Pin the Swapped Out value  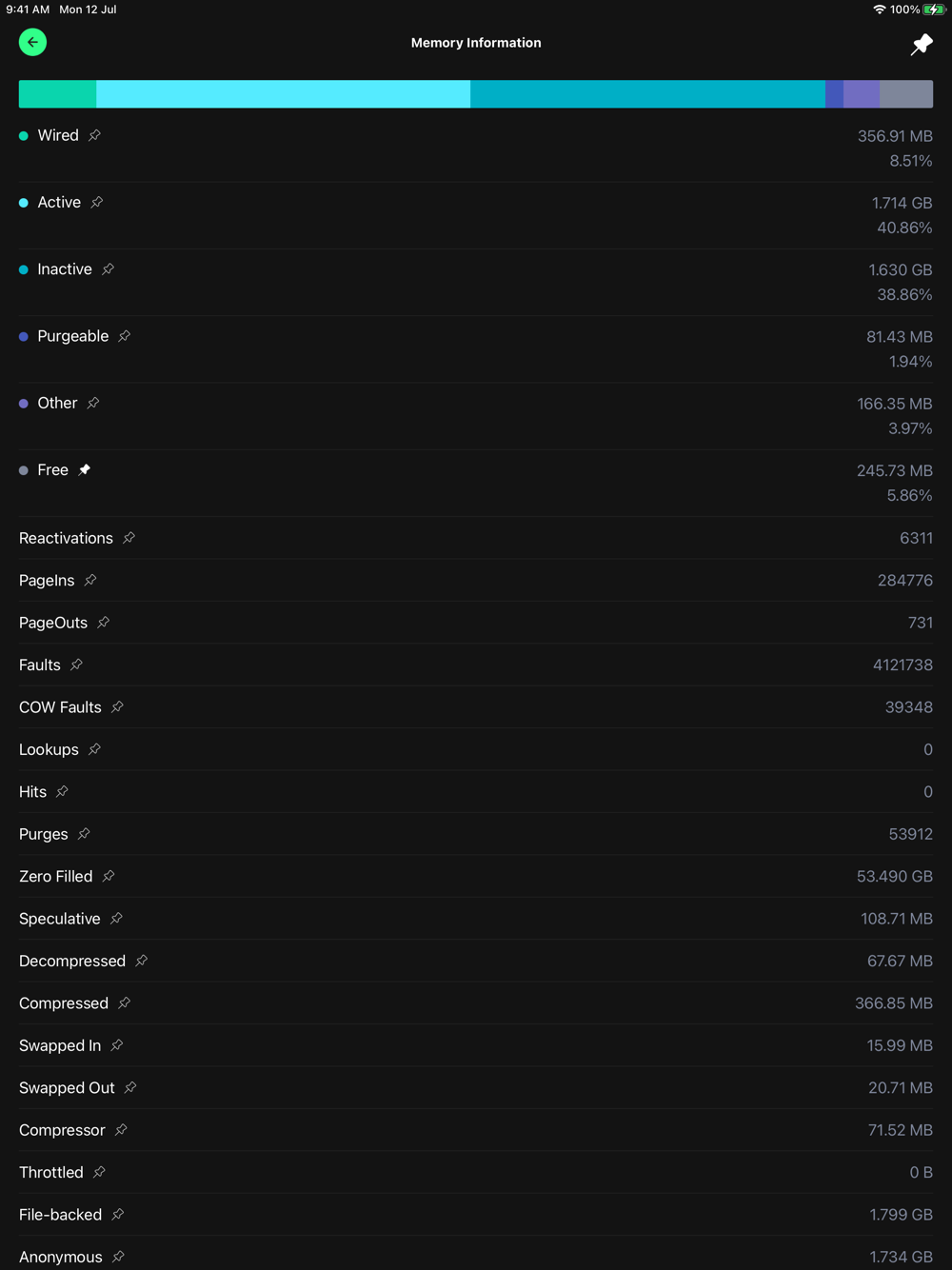(x=131, y=1087)
